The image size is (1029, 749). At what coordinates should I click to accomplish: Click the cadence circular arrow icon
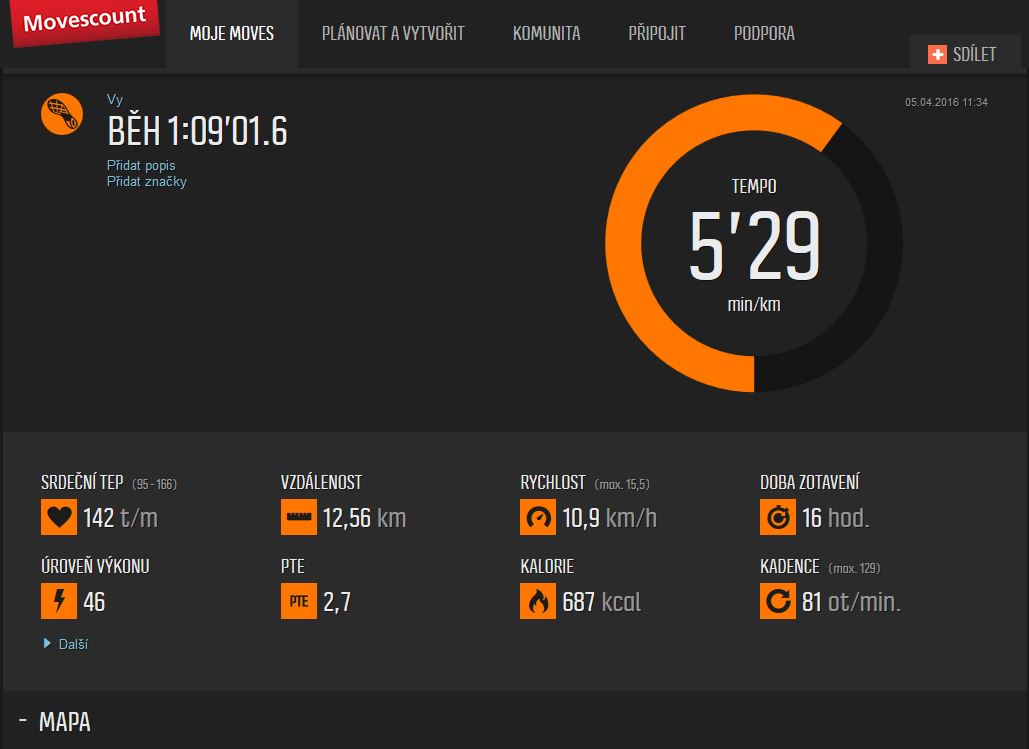(x=778, y=602)
